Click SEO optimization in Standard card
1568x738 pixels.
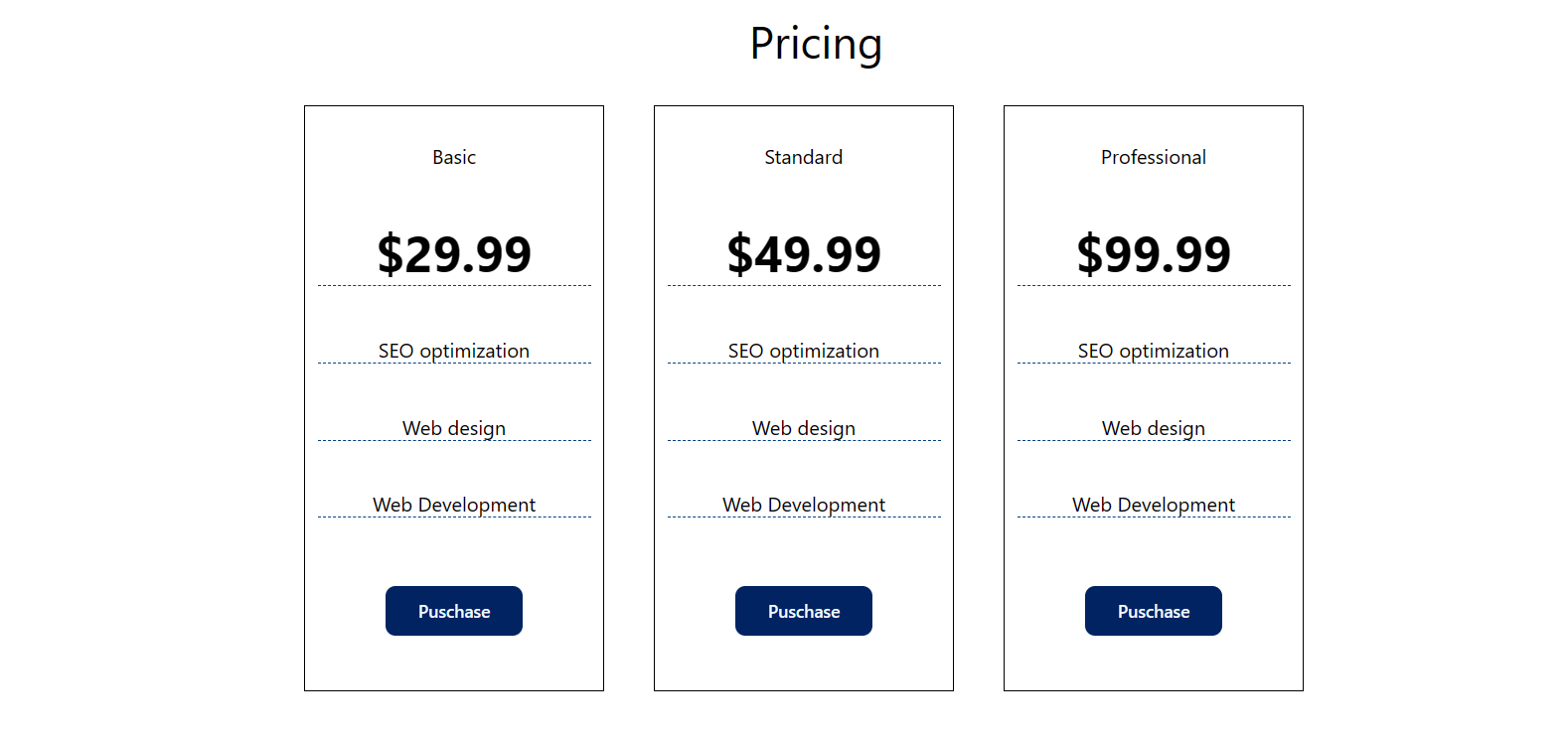tap(804, 351)
